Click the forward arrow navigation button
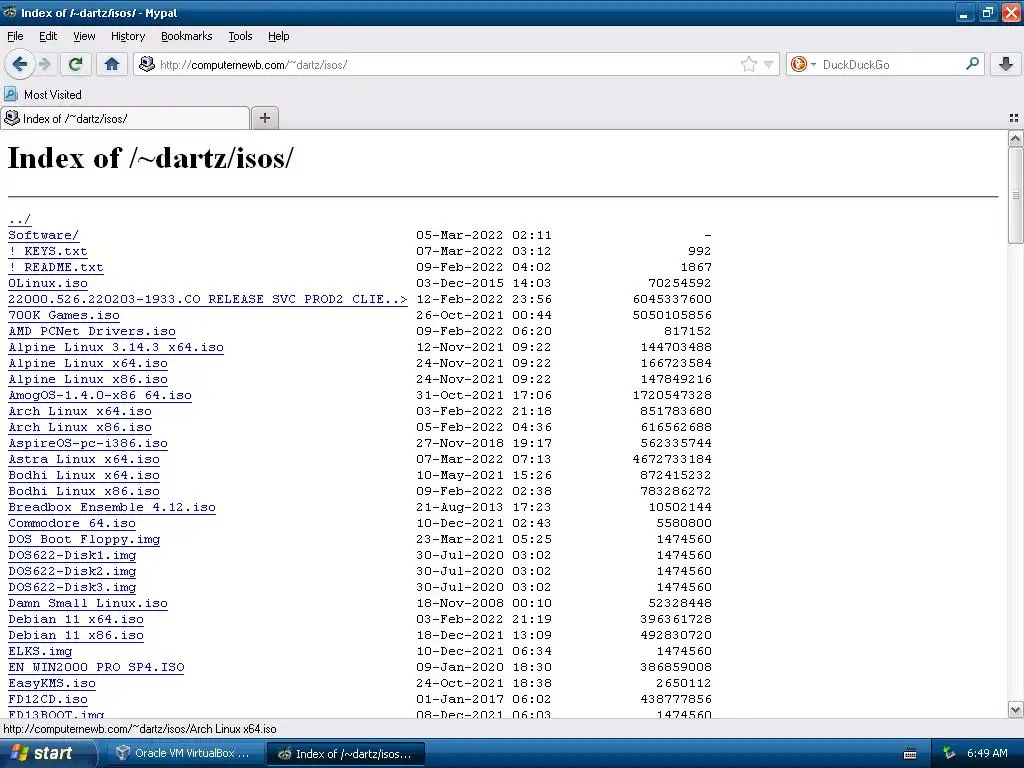Image resolution: width=1024 pixels, height=768 pixels. click(44, 64)
